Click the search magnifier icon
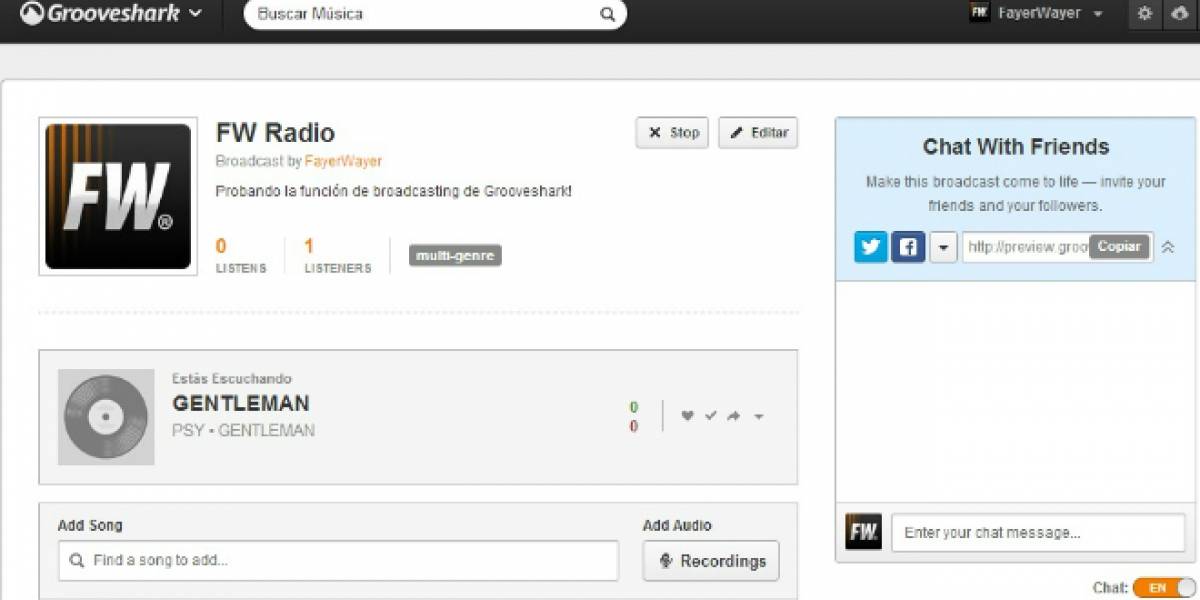 607,14
